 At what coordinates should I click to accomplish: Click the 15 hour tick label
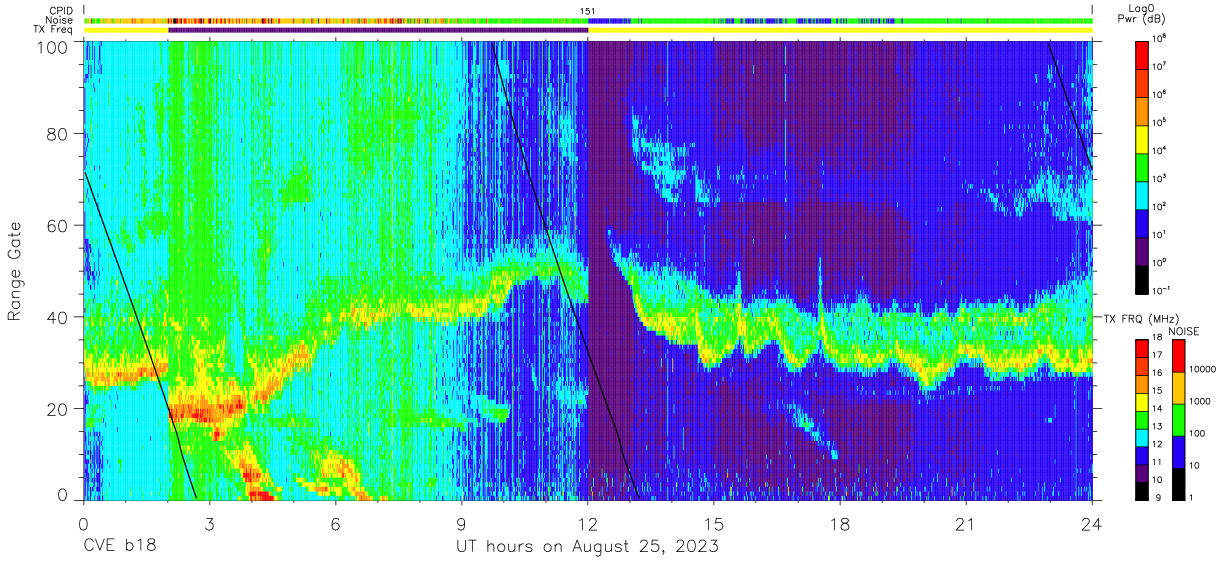click(714, 523)
